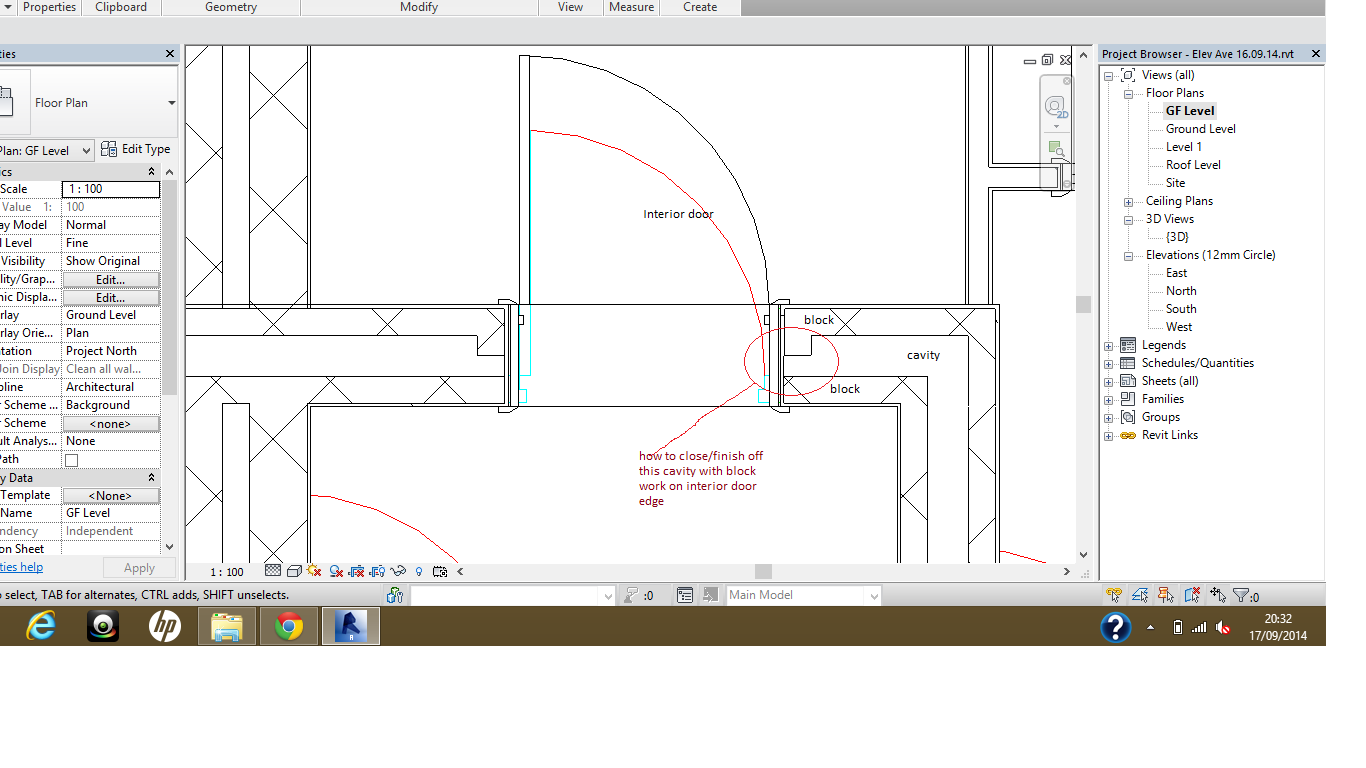Open the Modify ribbon panel label
The image size is (1366, 768).
(418, 7)
